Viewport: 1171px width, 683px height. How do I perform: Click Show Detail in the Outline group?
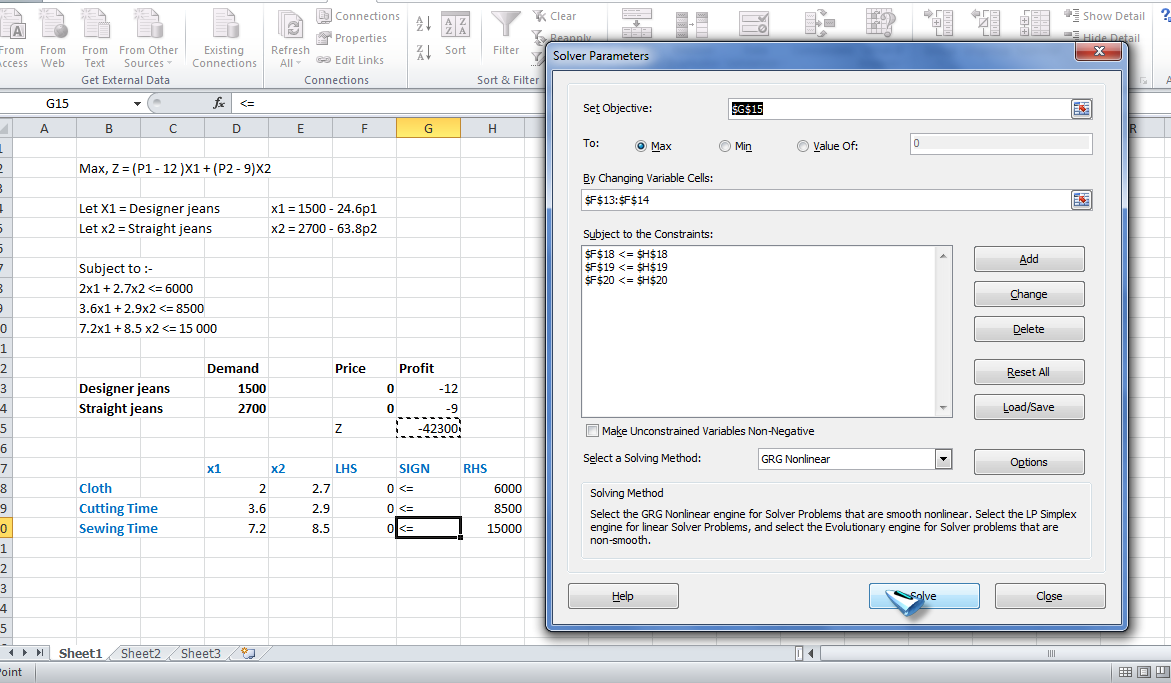1104,16
